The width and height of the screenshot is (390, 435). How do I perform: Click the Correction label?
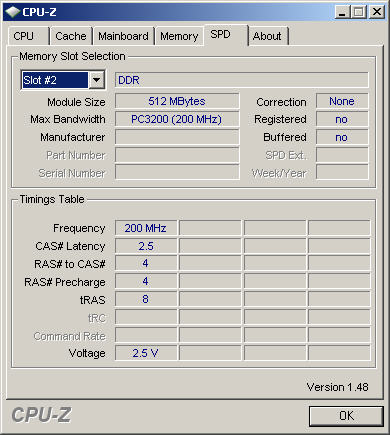tap(281, 102)
